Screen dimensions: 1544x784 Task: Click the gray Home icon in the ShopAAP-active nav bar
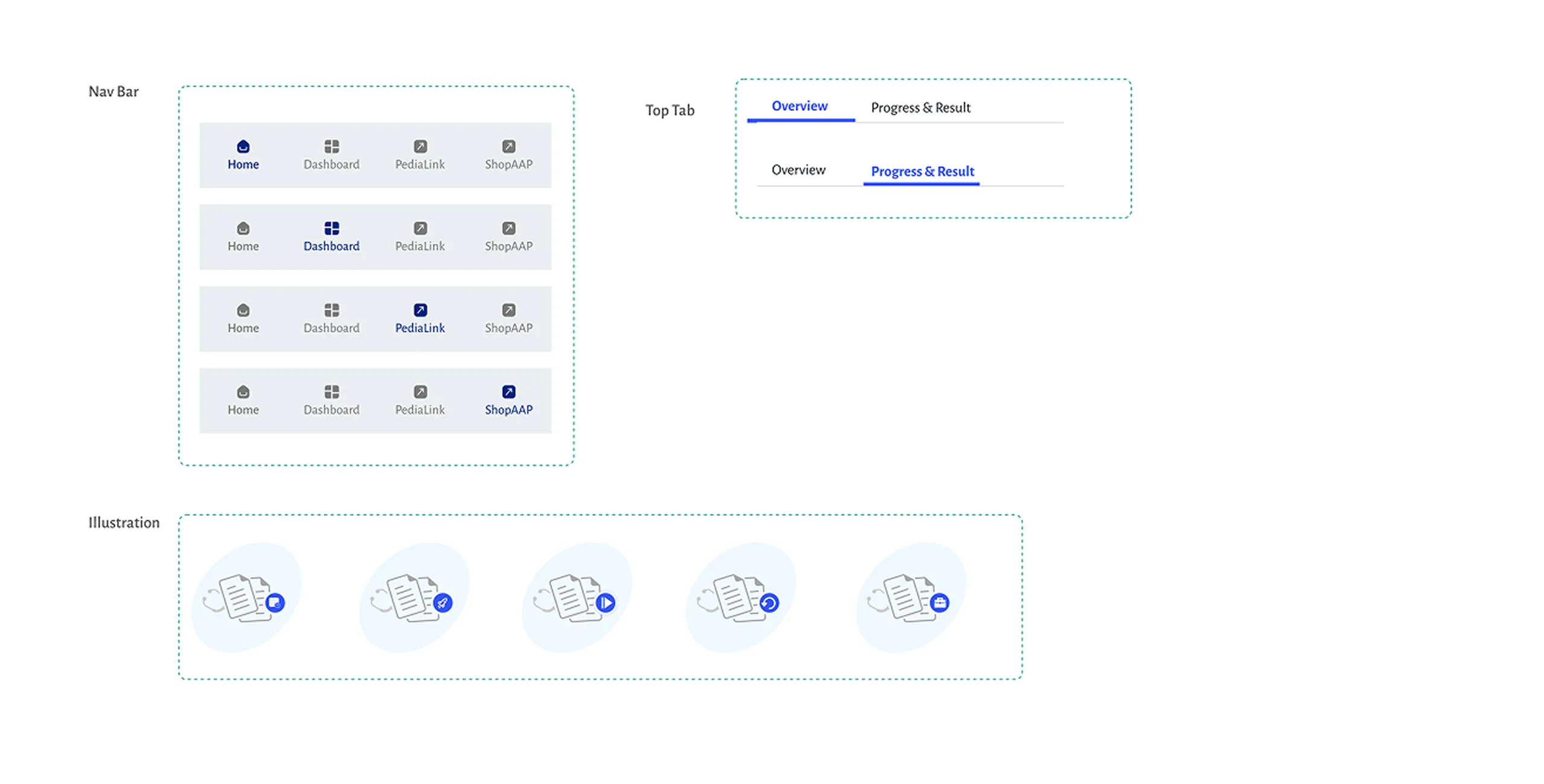click(x=243, y=392)
